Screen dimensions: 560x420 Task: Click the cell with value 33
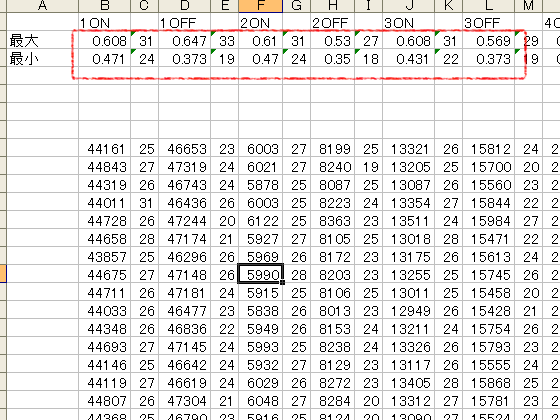pos(225,41)
